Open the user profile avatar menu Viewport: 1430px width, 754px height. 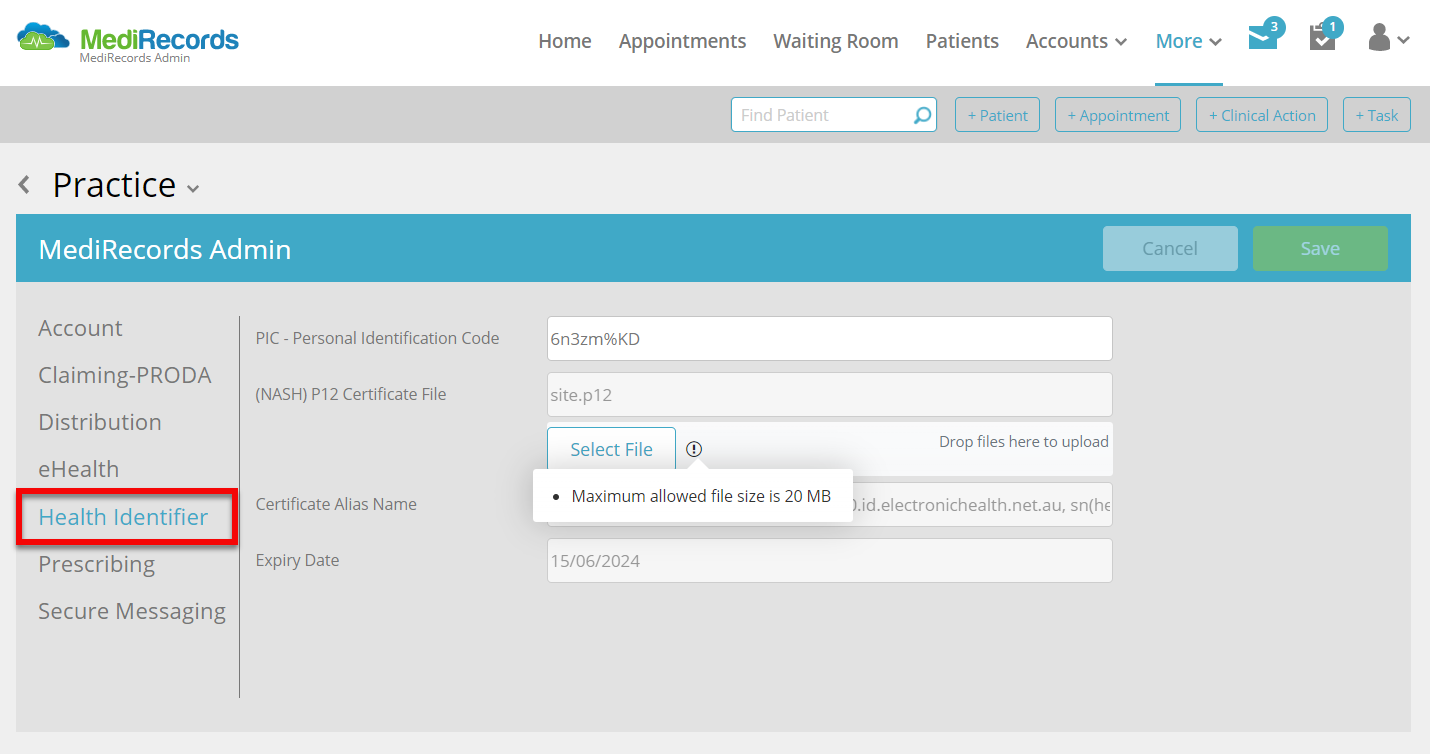click(x=1389, y=39)
